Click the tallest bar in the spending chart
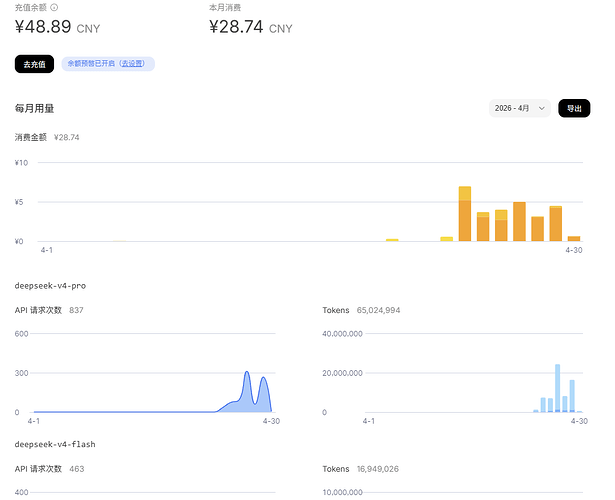The width and height of the screenshot is (615, 500). pos(465,214)
